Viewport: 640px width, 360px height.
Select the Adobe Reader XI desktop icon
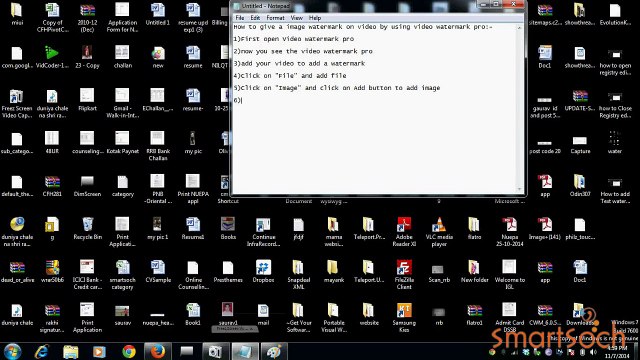(404, 232)
